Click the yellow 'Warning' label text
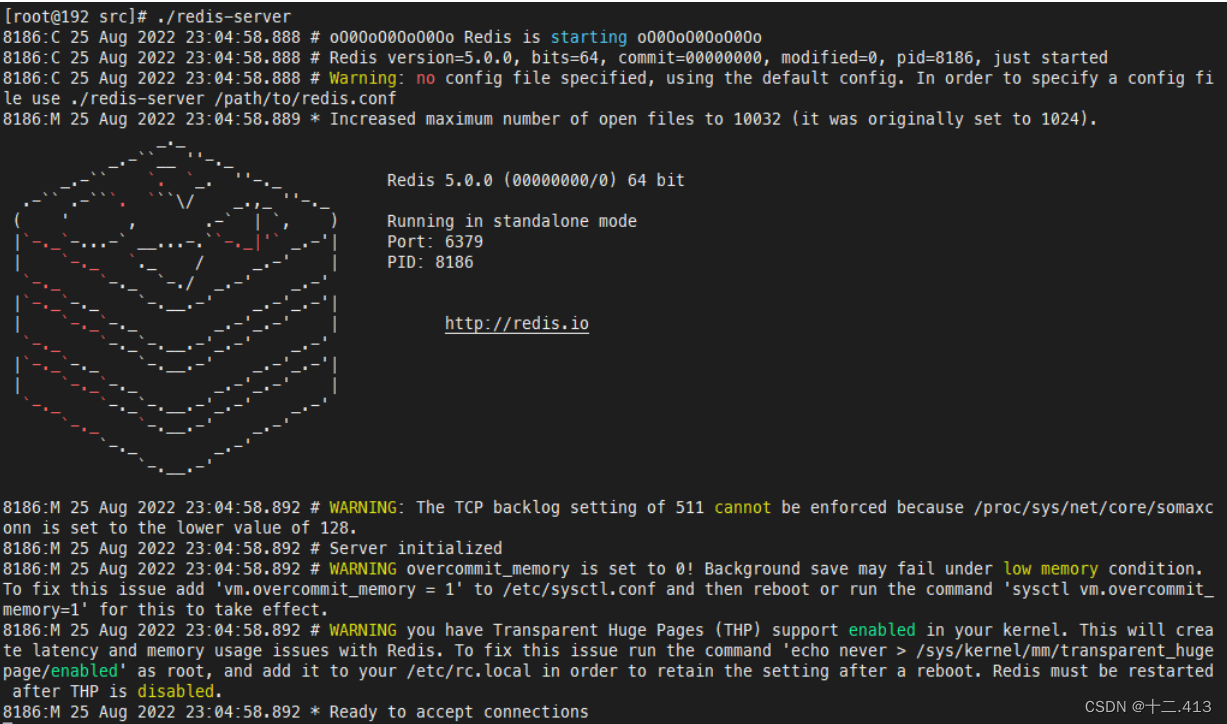 [361, 77]
